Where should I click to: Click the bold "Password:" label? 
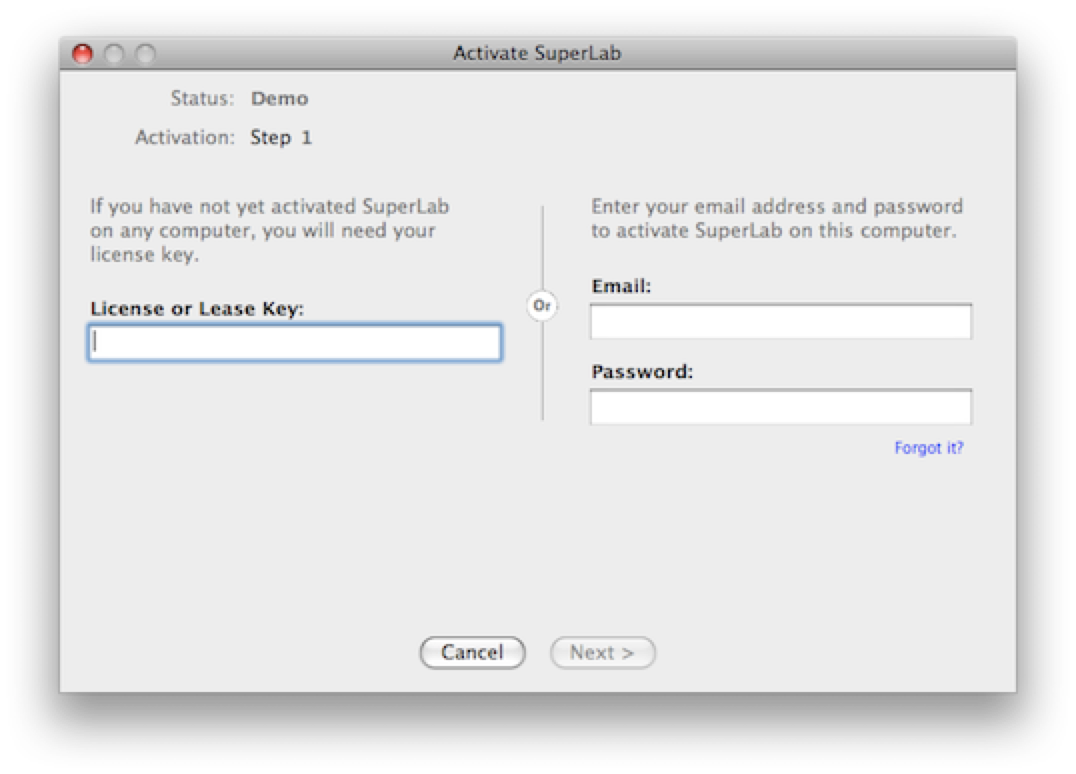[642, 372]
